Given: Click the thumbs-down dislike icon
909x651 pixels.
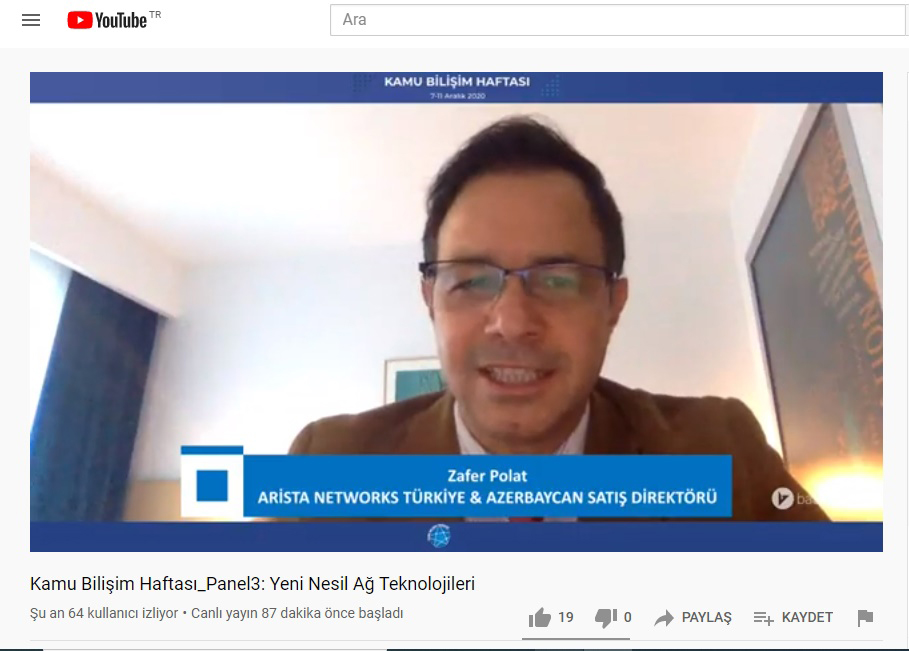Looking at the screenshot, I should (605, 618).
